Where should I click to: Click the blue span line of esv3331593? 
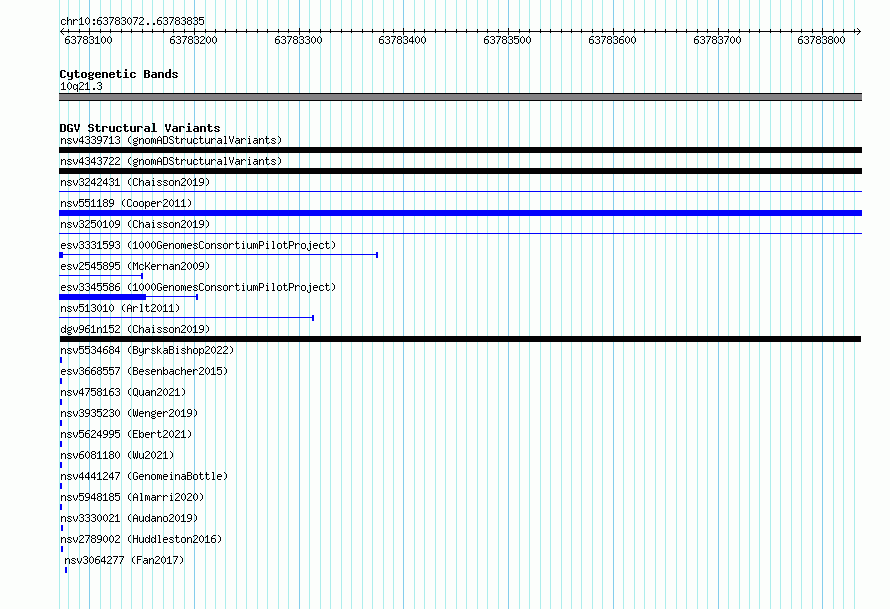[219, 255]
